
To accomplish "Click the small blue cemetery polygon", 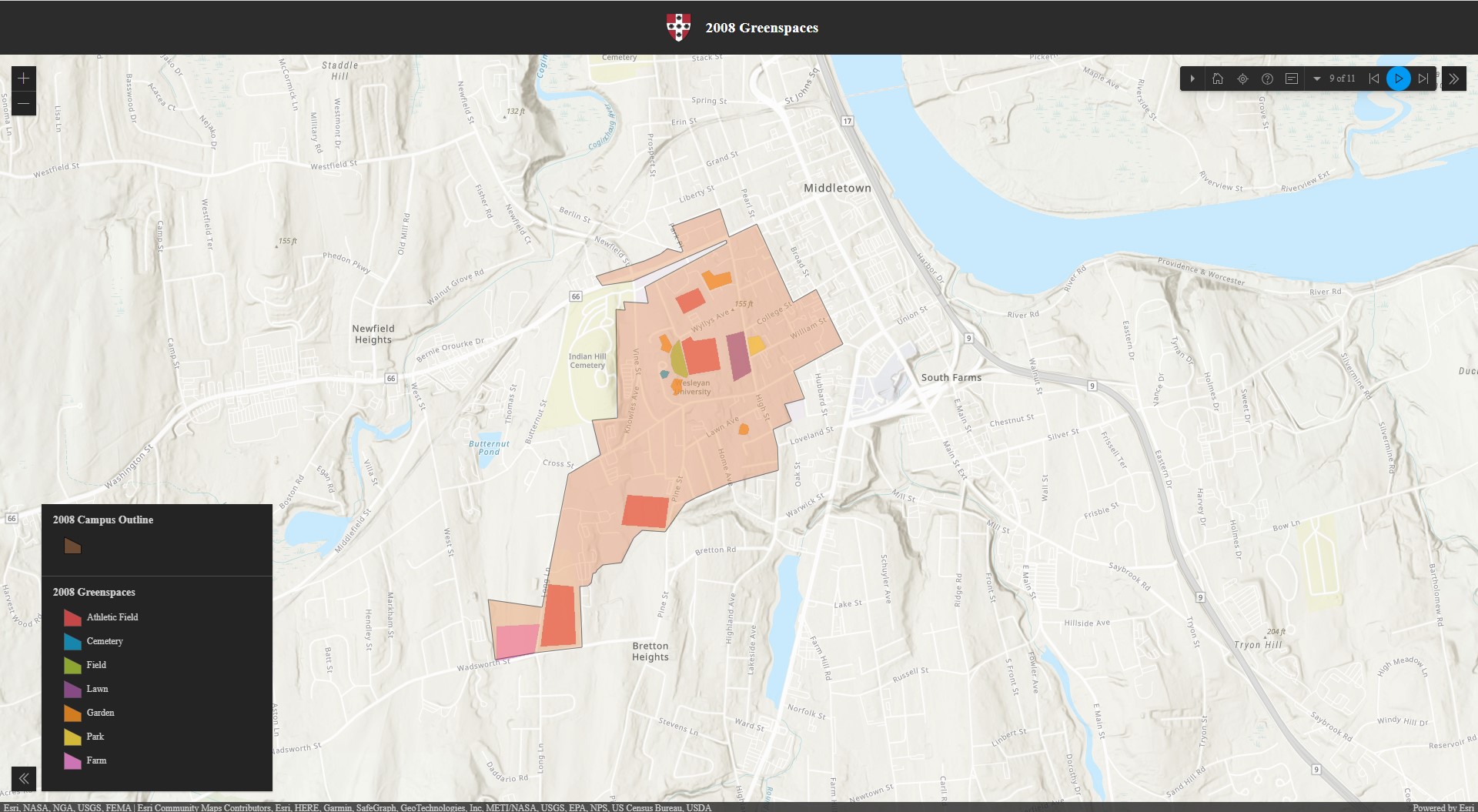I will pyautogui.click(x=664, y=374).
